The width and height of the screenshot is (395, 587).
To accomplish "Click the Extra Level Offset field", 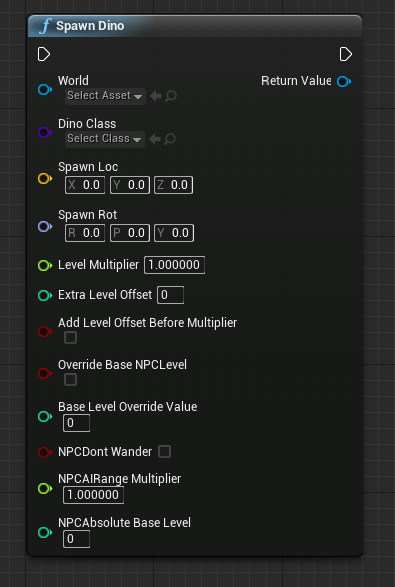I will tap(170, 295).
